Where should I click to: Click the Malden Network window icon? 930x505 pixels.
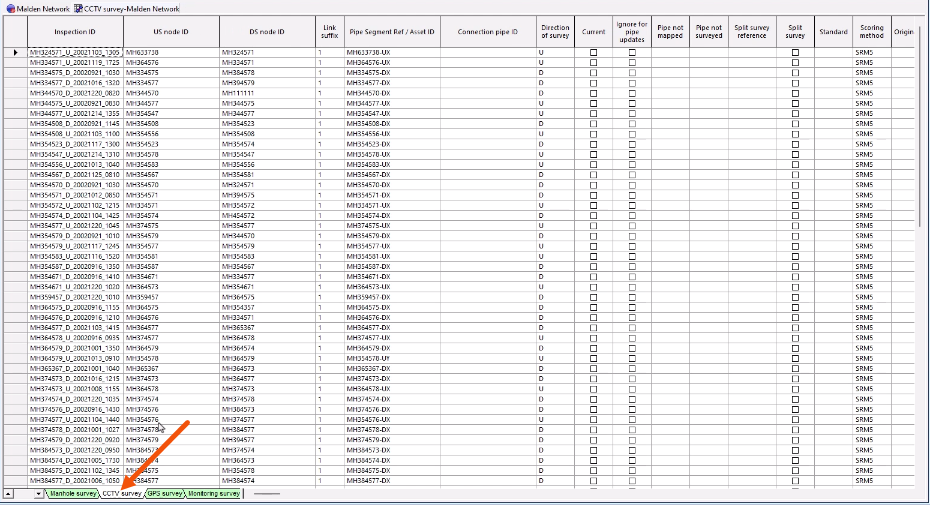pos(8,7)
